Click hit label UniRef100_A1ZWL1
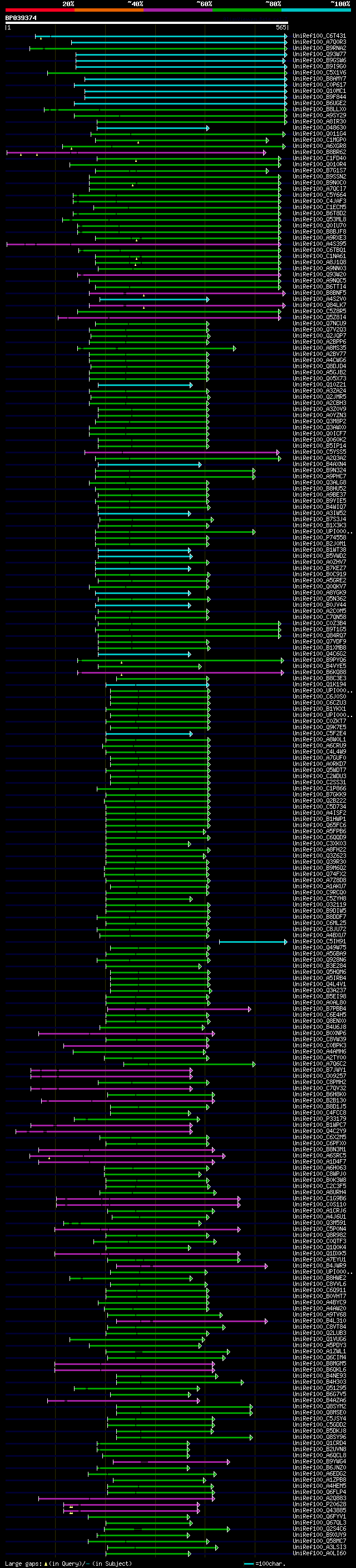 319,1351
